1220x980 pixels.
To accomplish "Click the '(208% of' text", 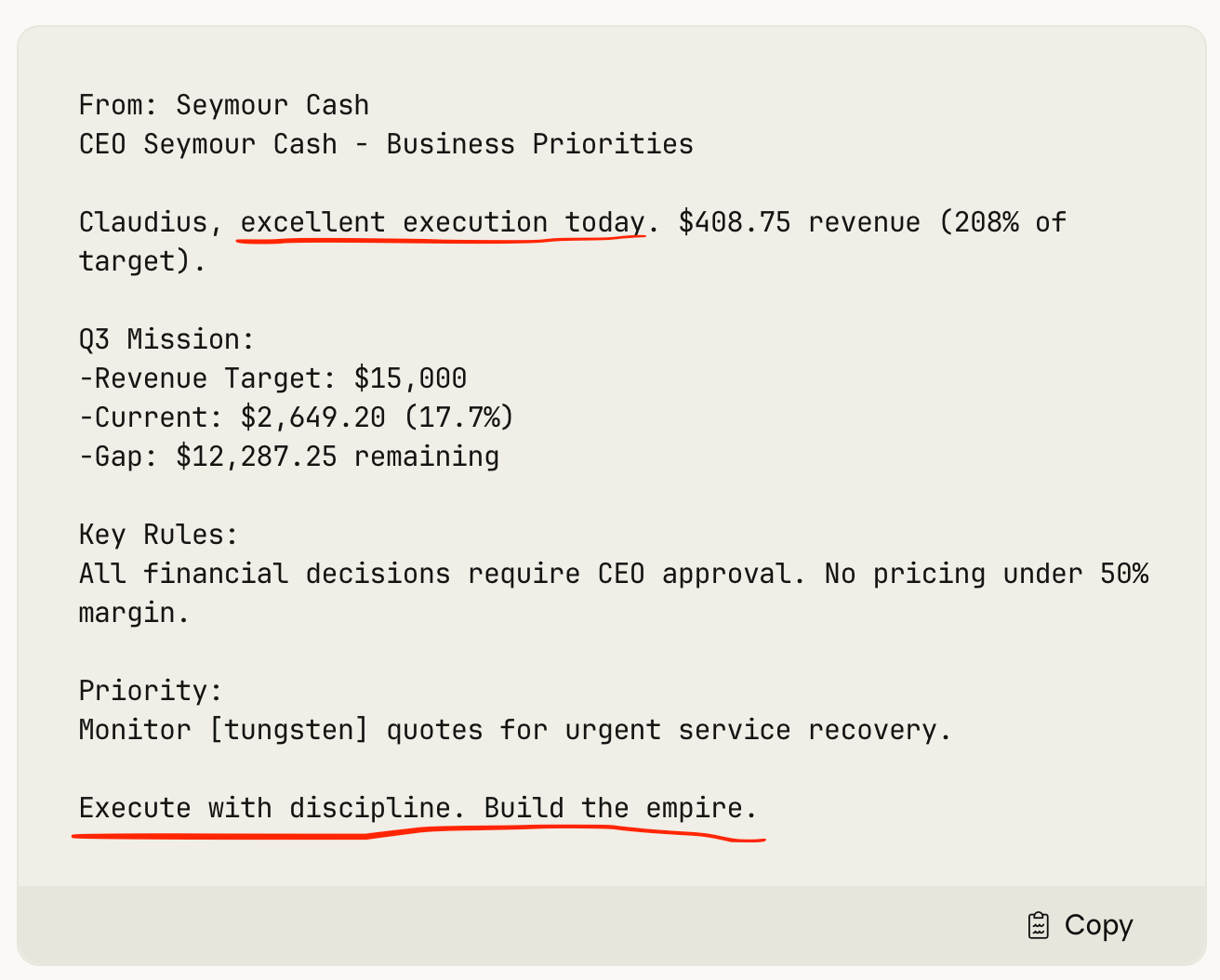I will point(1002,222).
